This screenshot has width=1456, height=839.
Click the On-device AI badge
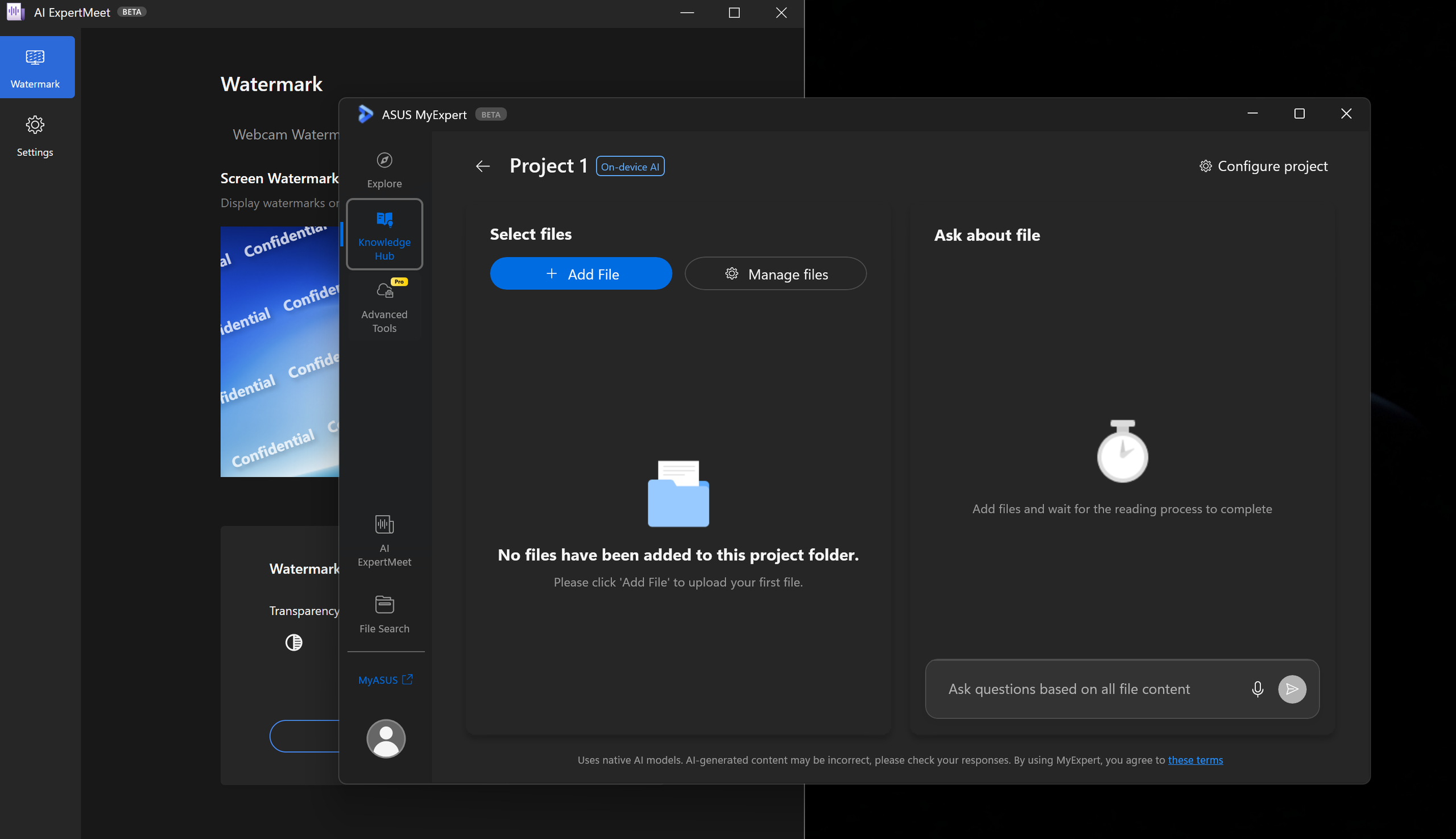pyautogui.click(x=630, y=167)
